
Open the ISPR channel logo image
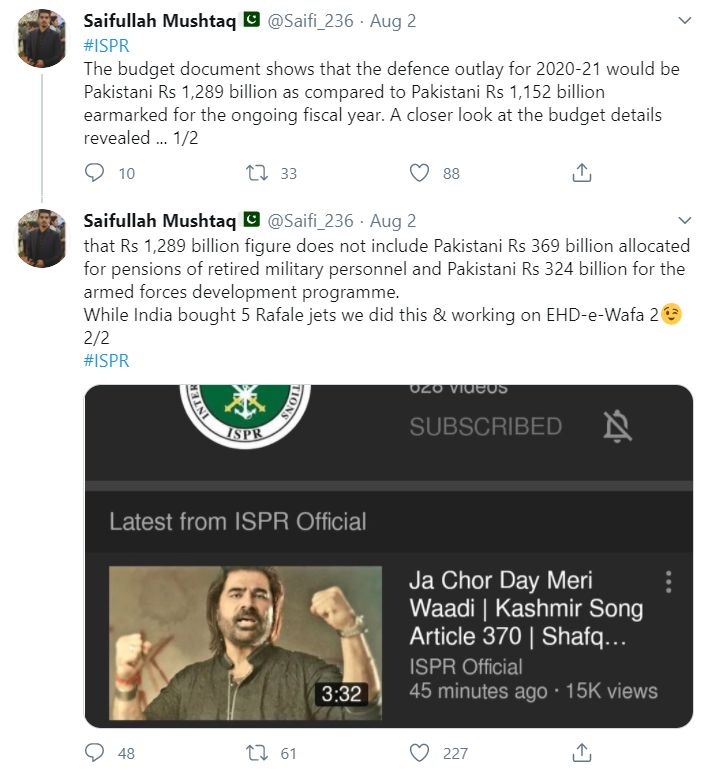click(245, 415)
